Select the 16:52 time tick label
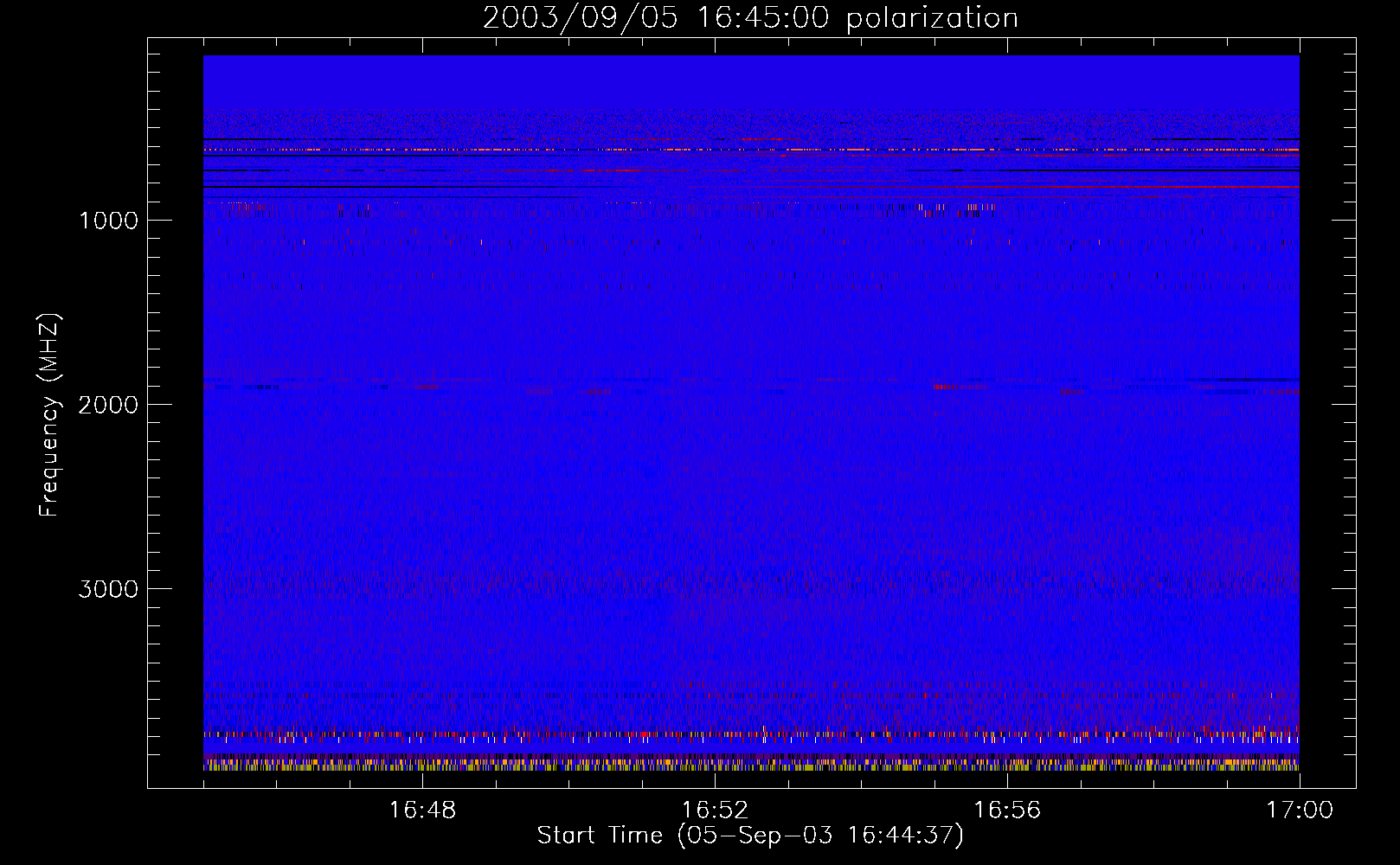 (715, 811)
